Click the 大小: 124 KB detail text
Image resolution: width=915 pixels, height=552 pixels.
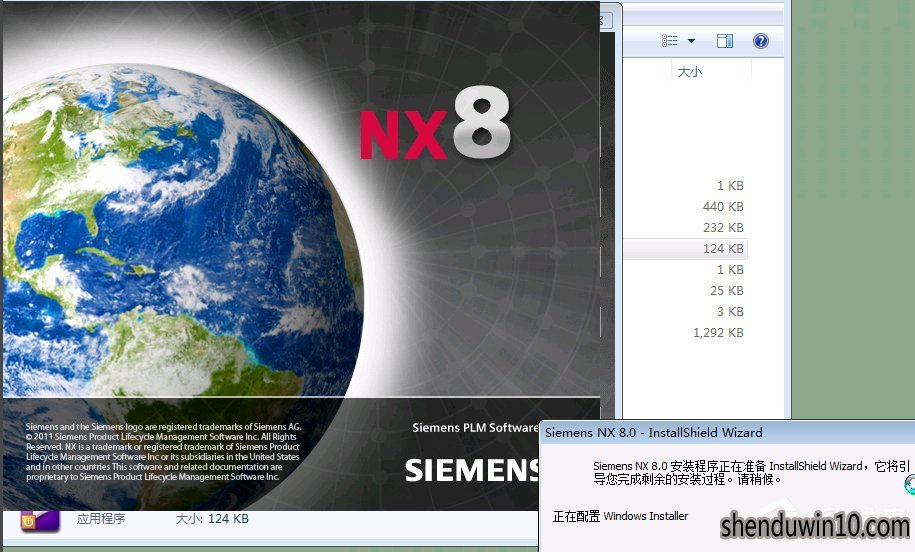coord(212,519)
